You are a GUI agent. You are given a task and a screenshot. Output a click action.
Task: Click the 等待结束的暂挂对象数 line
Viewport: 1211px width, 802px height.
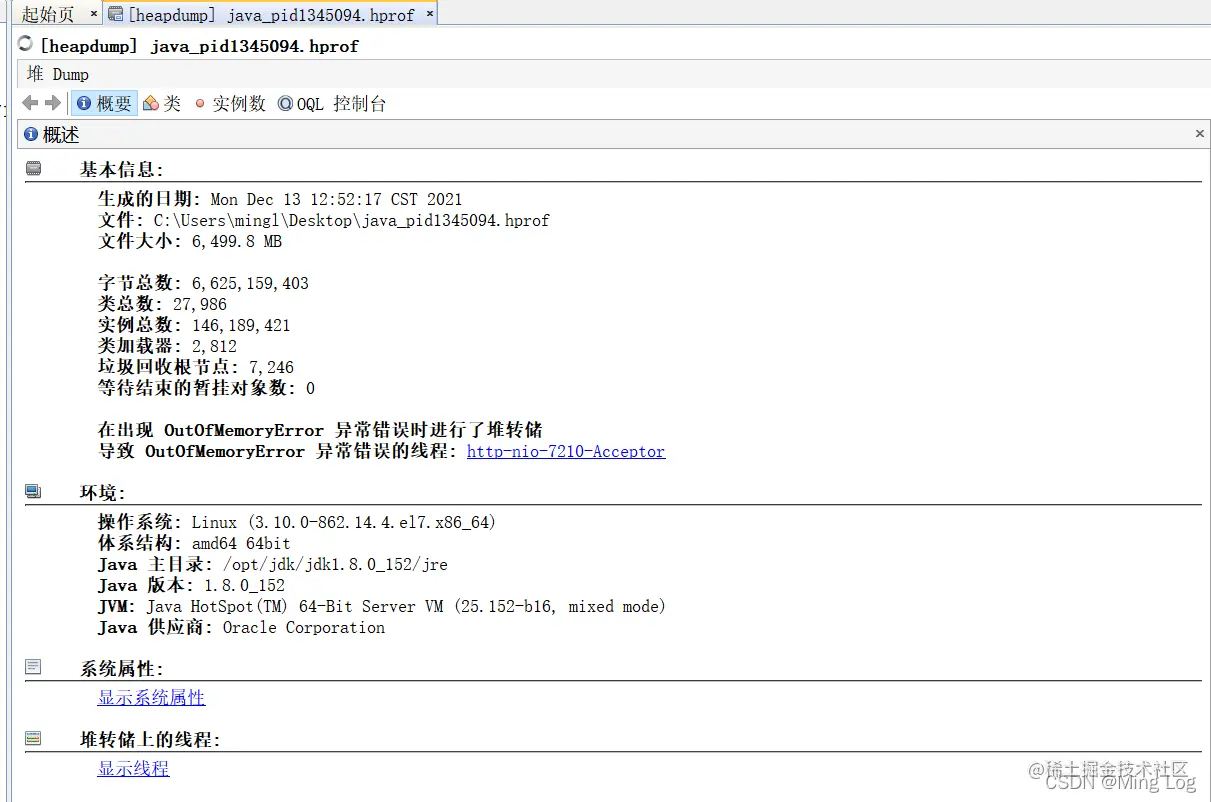[x=206, y=388]
